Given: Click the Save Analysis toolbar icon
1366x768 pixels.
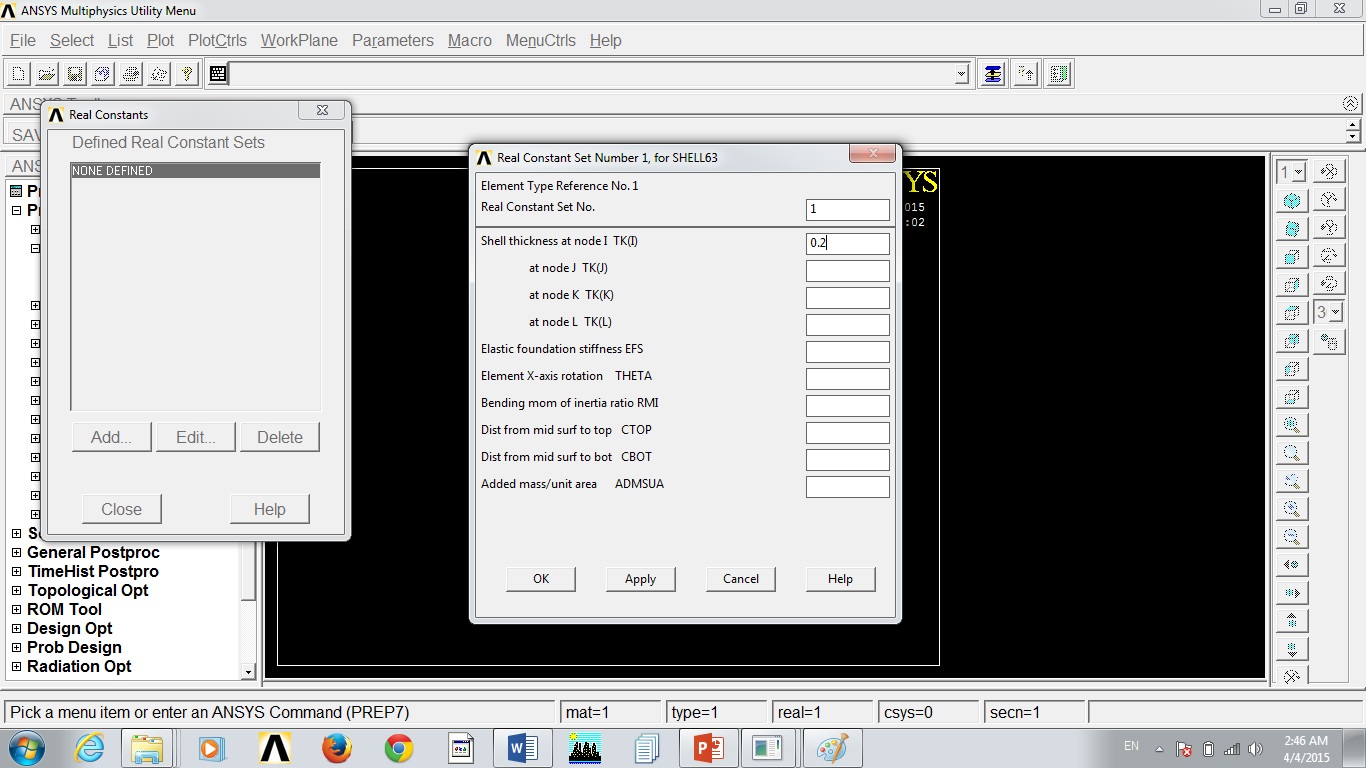Looking at the screenshot, I should click(x=75, y=74).
